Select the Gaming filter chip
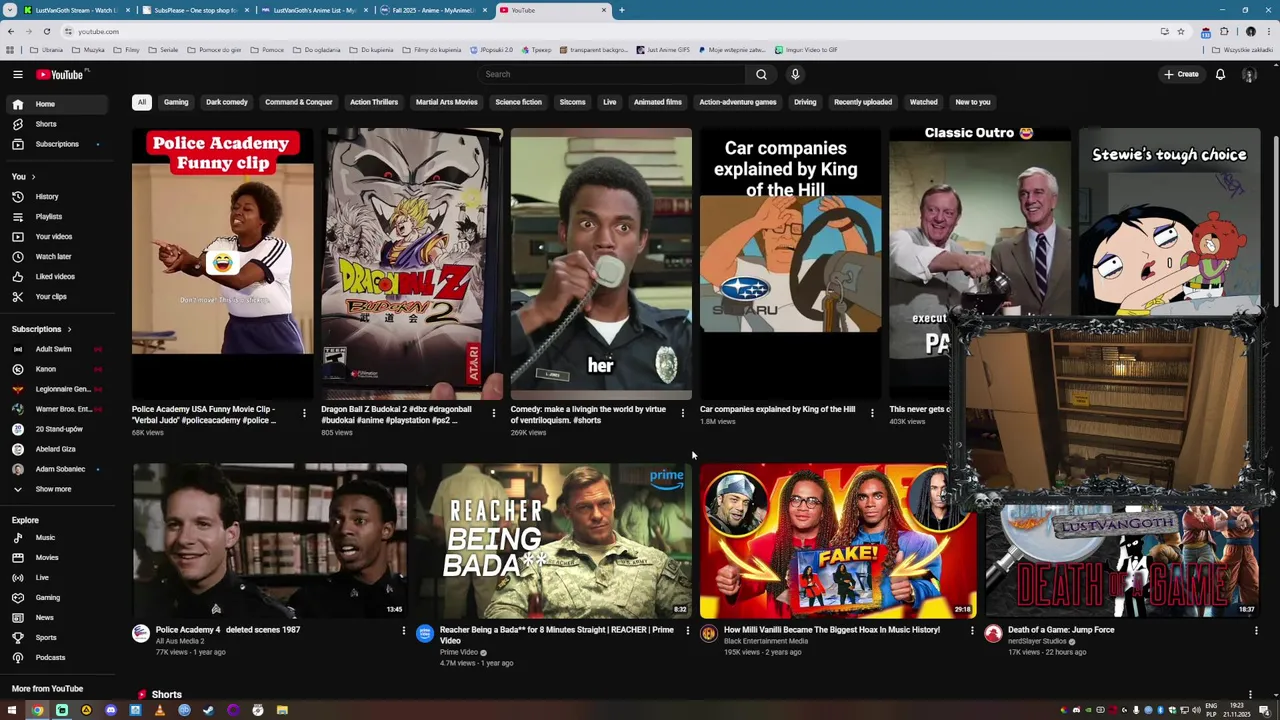 pos(176,102)
